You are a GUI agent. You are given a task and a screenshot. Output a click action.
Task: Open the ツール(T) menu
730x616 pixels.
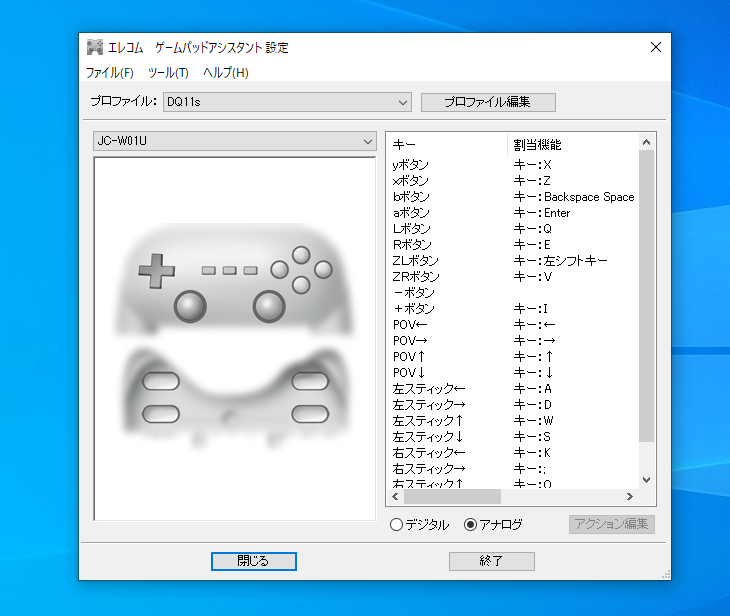tap(168, 73)
